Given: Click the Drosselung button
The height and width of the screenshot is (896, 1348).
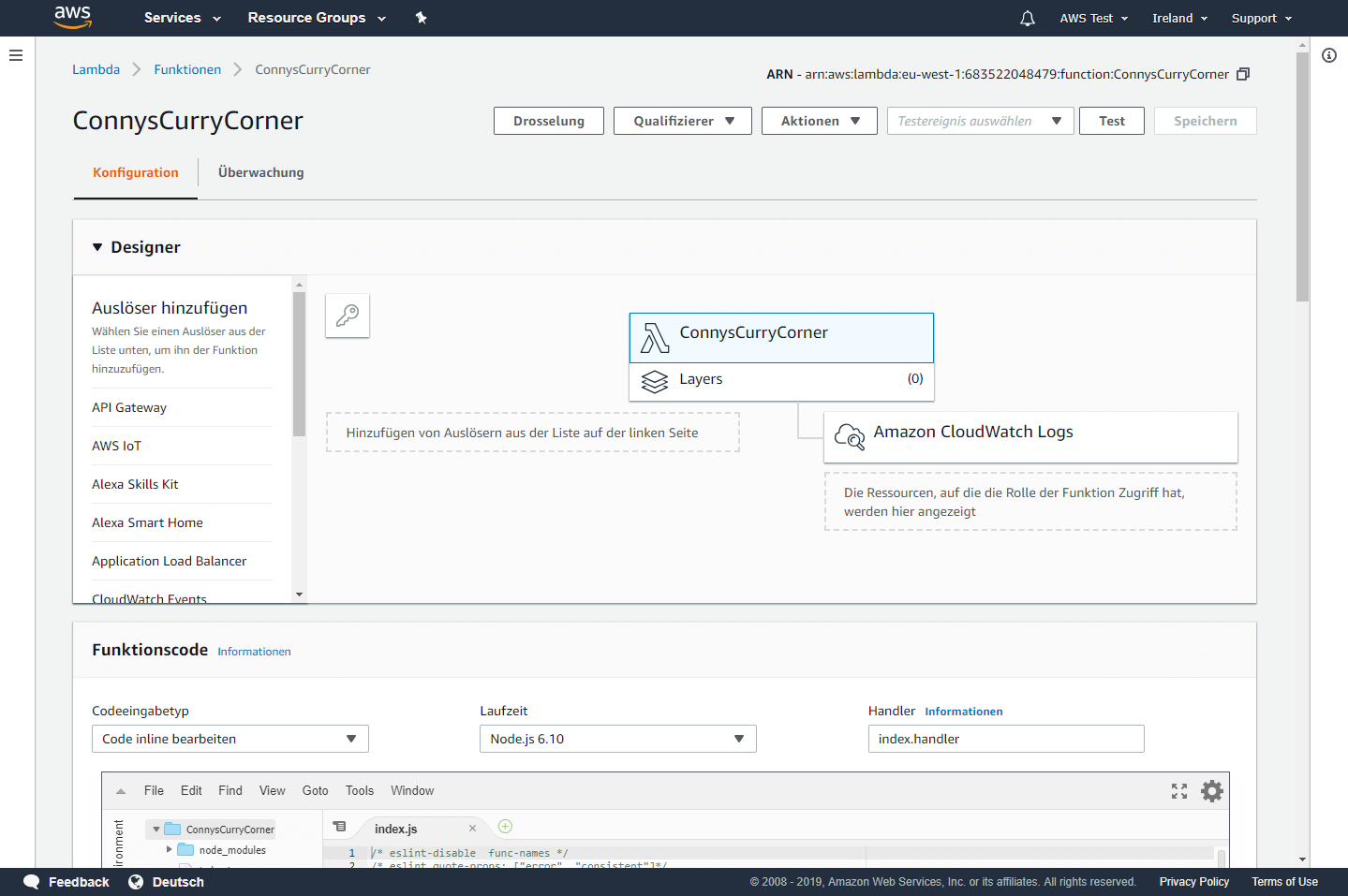Looking at the screenshot, I should (549, 121).
